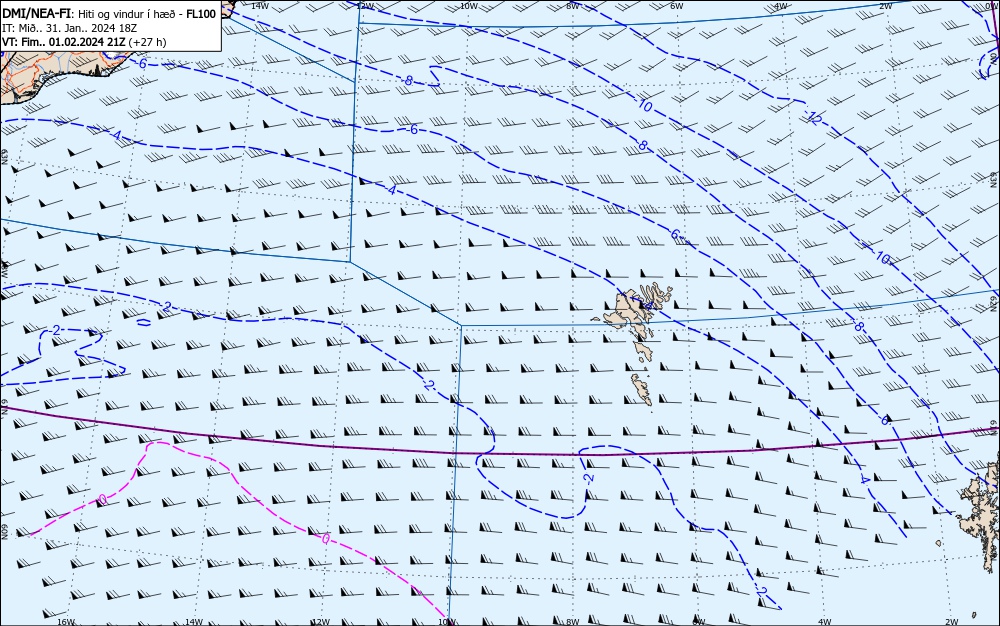Click the "60N" latitude label on the left edge
Viewport: 1000px width, 626px height.
(x=4, y=532)
